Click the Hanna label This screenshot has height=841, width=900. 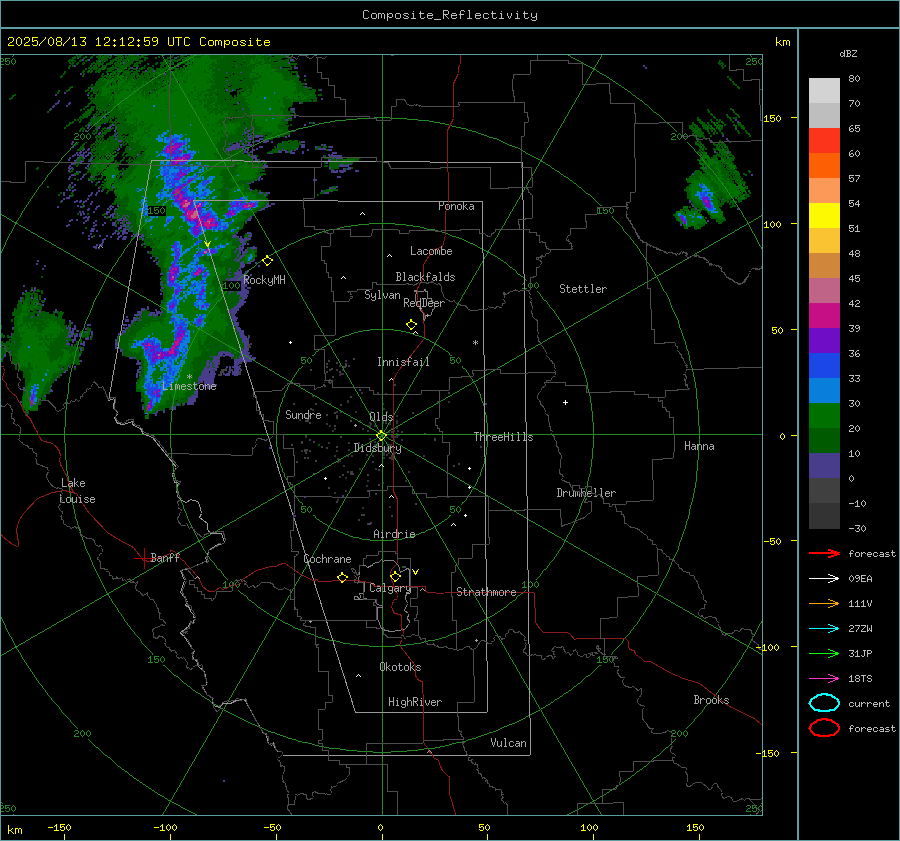[x=699, y=446]
